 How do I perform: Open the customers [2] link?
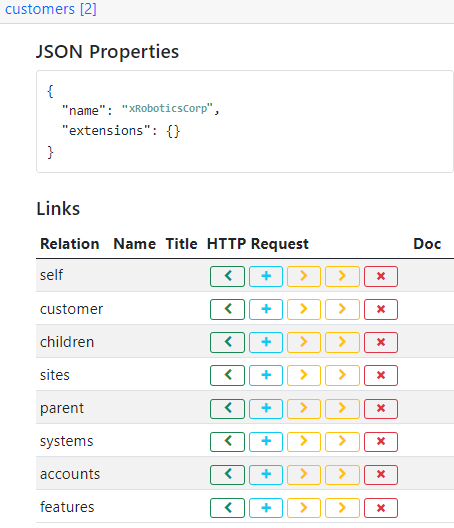[51, 9]
